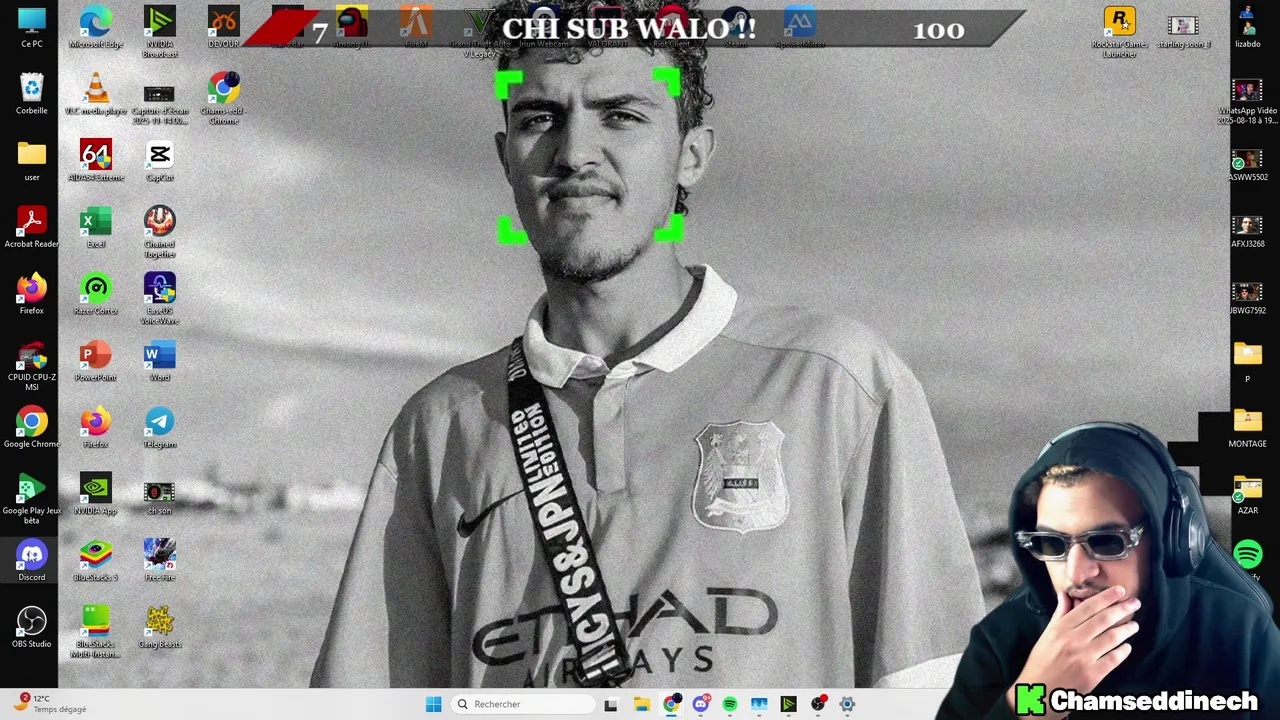1280x720 pixels.
Task: Select the user folder icon
Action: click(31, 161)
